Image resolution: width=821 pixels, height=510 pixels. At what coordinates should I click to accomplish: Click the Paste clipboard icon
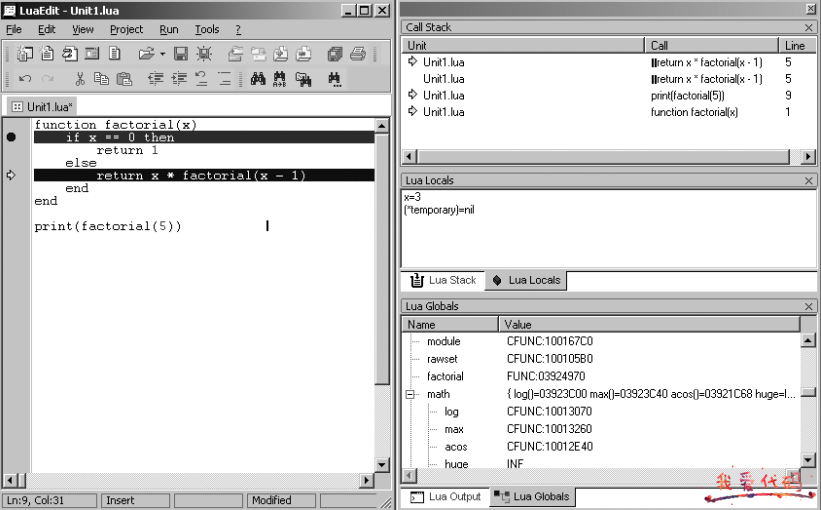(124, 79)
